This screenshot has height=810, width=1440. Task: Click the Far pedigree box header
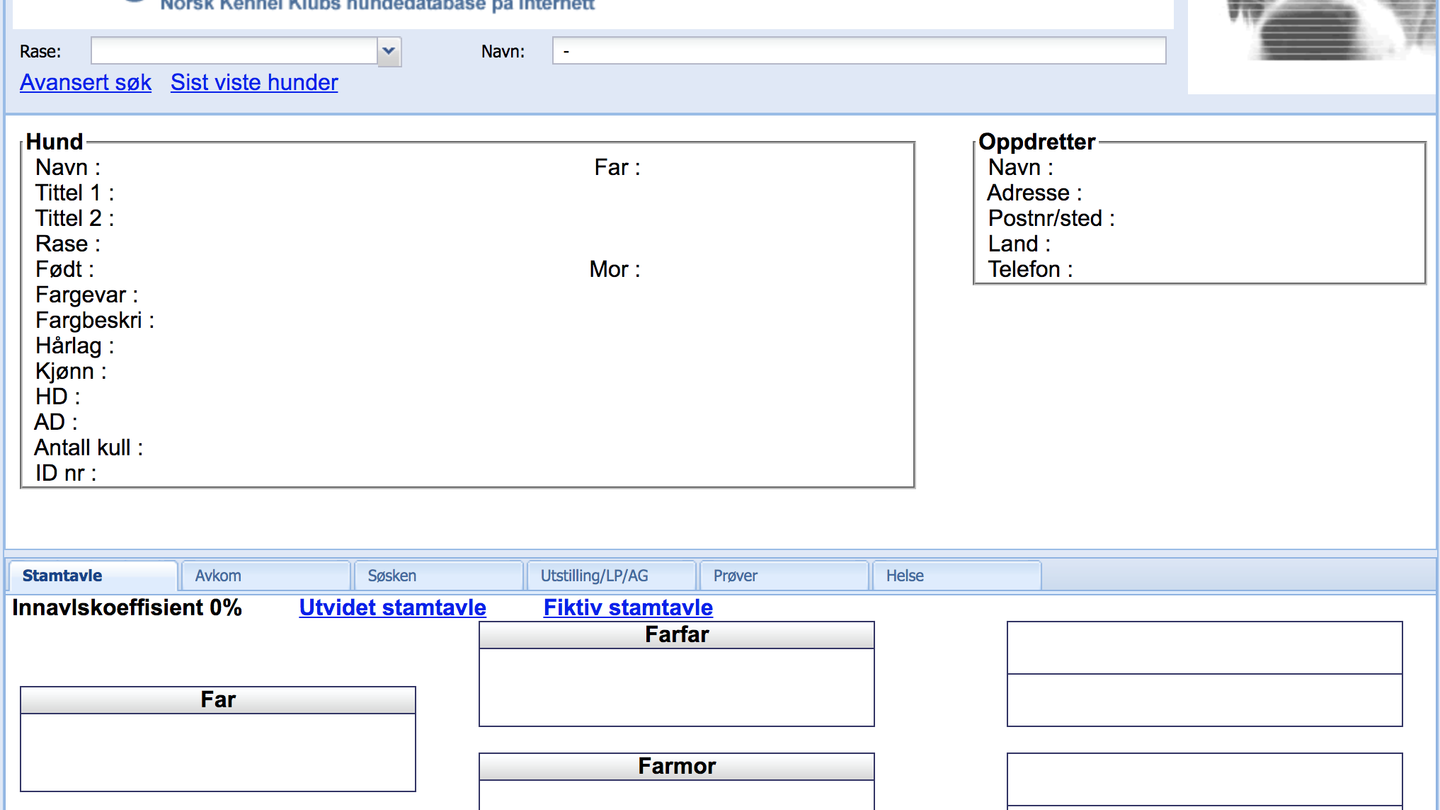click(x=218, y=700)
